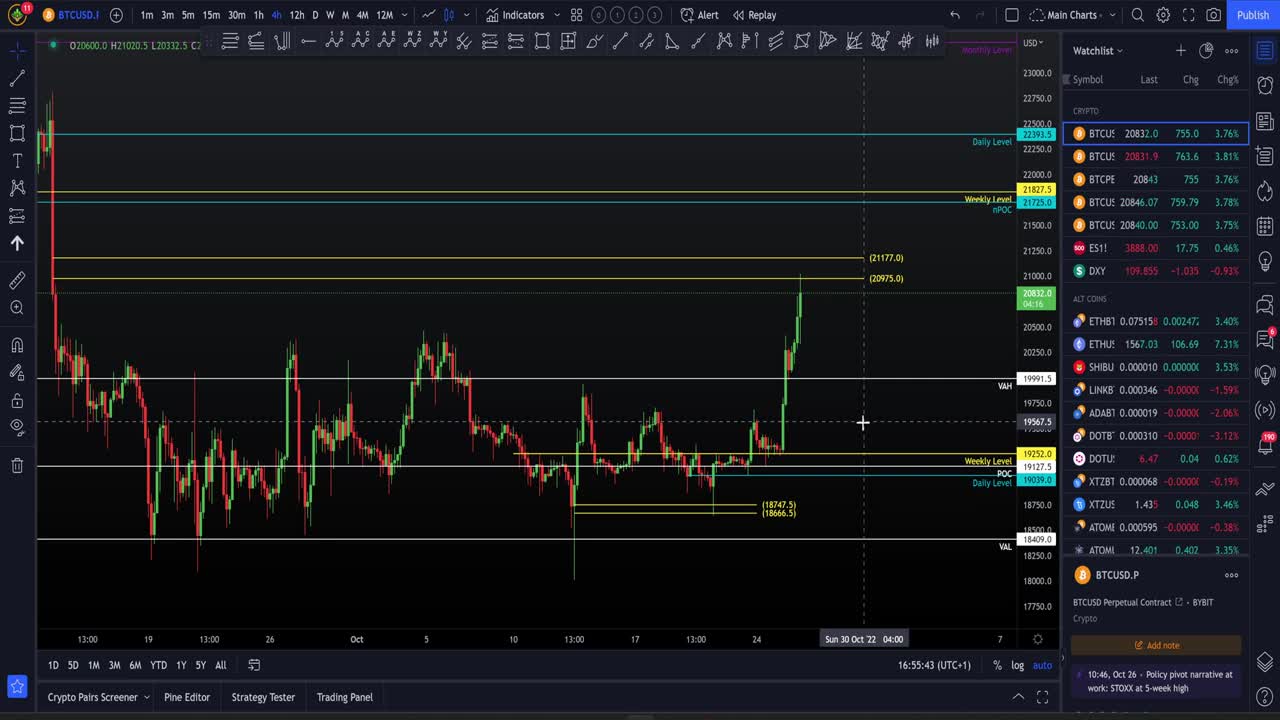Viewport: 1280px width, 720px height.
Task: Open the watchlist three-dot menu
Action: [1232, 51]
